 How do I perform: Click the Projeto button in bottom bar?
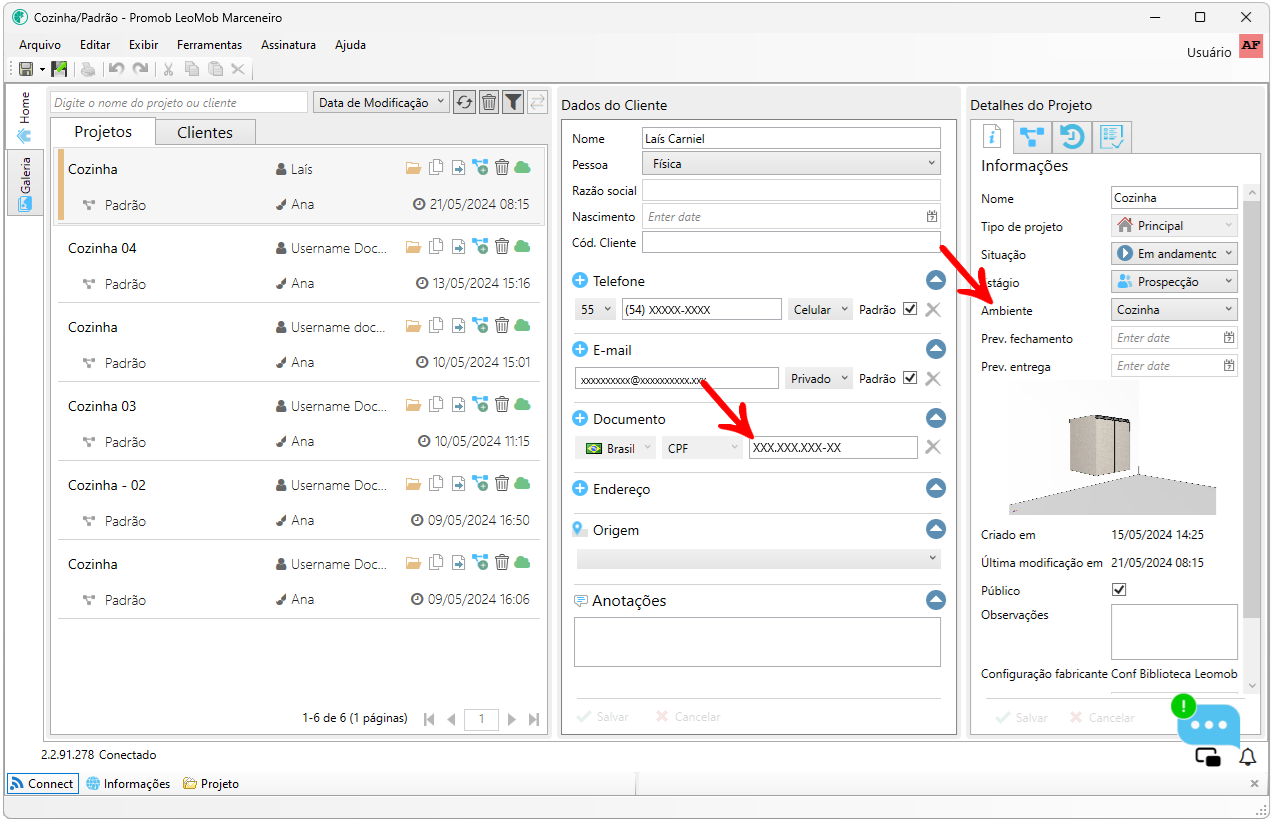click(211, 784)
